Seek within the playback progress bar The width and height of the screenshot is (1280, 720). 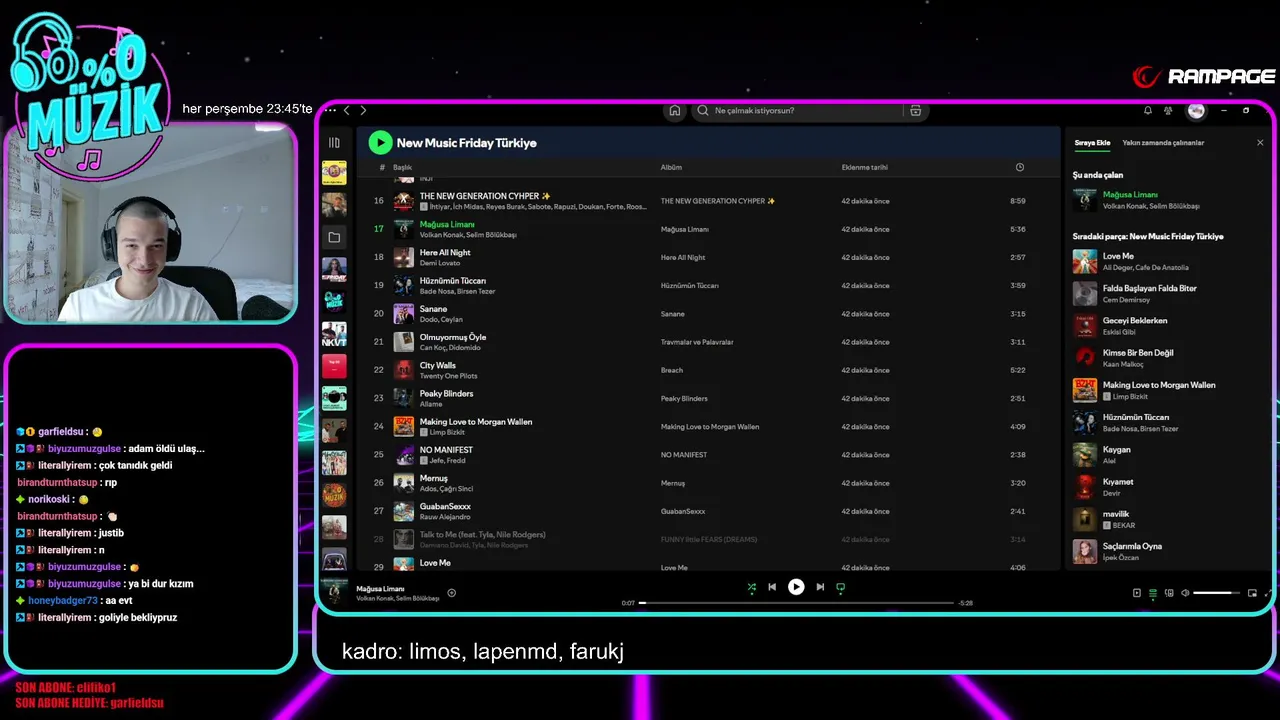(x=796, y=603)
